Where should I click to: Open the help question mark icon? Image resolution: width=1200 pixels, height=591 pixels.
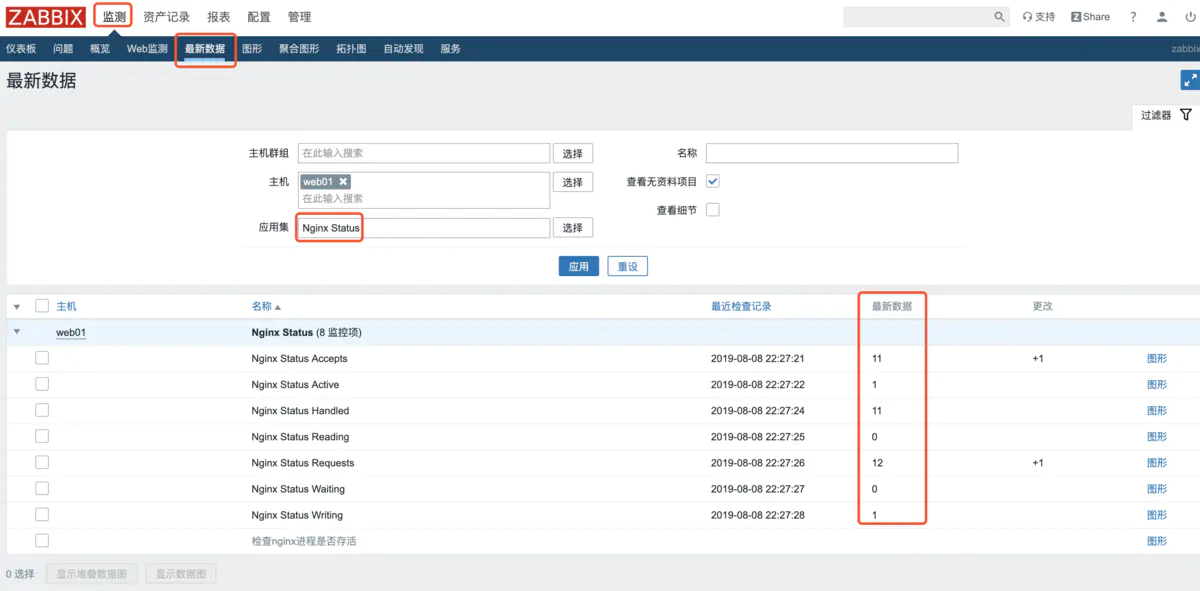tap(1133, 17)
